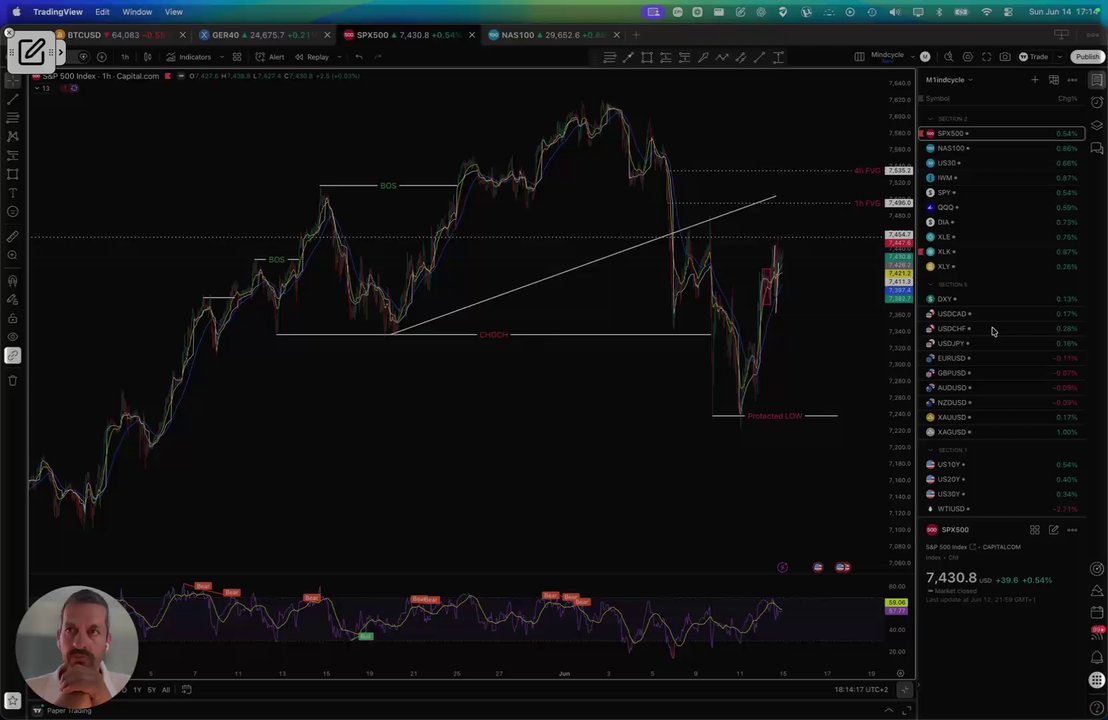Select the trend line tool in left sidebar
Image resolution: width=1108 pixels, height=720 pixels.
[13, 100]
